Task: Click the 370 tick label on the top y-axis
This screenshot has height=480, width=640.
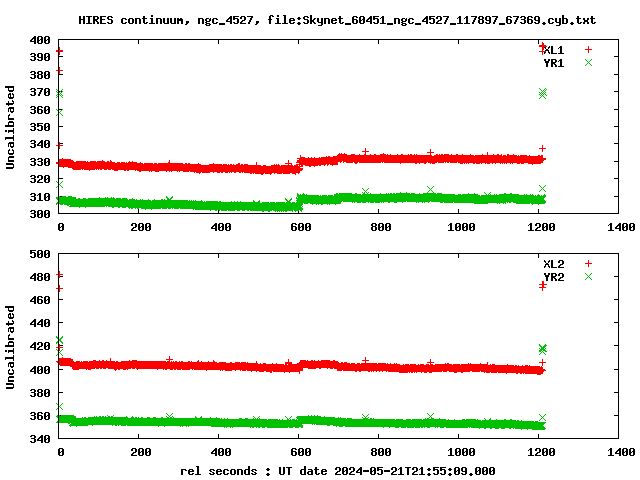Action: tap(40, 93)
